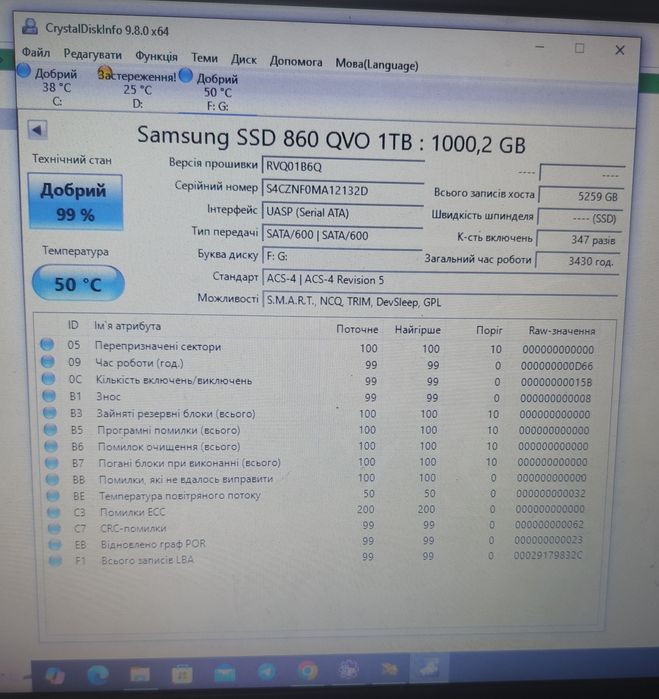Click the status icon of attribute C3
The image size is (659, 699).
pyautogui.click(x=54, y=512)
